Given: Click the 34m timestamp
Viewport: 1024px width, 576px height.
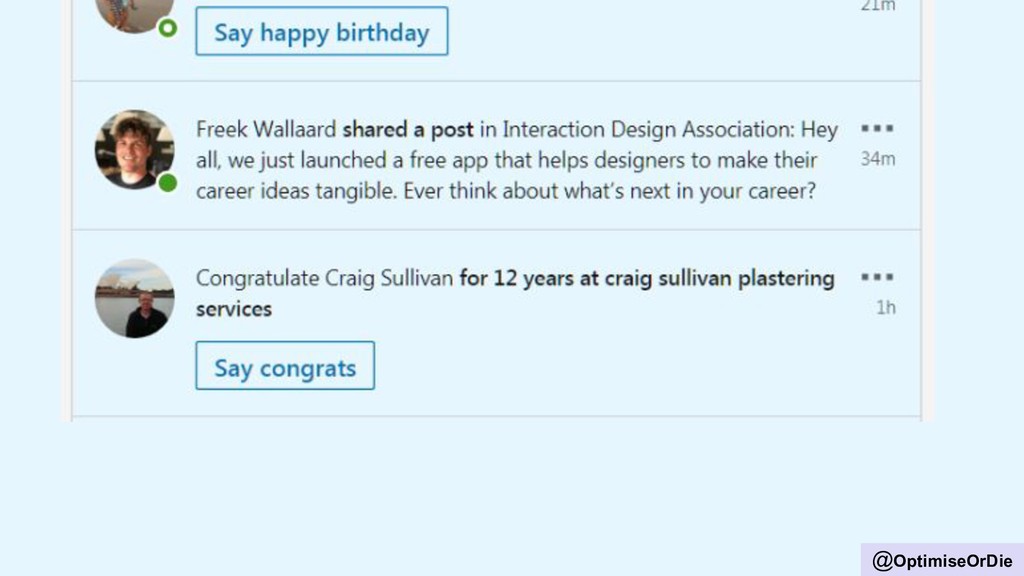Looking at the screenshot, I should [x=878, y=159].
